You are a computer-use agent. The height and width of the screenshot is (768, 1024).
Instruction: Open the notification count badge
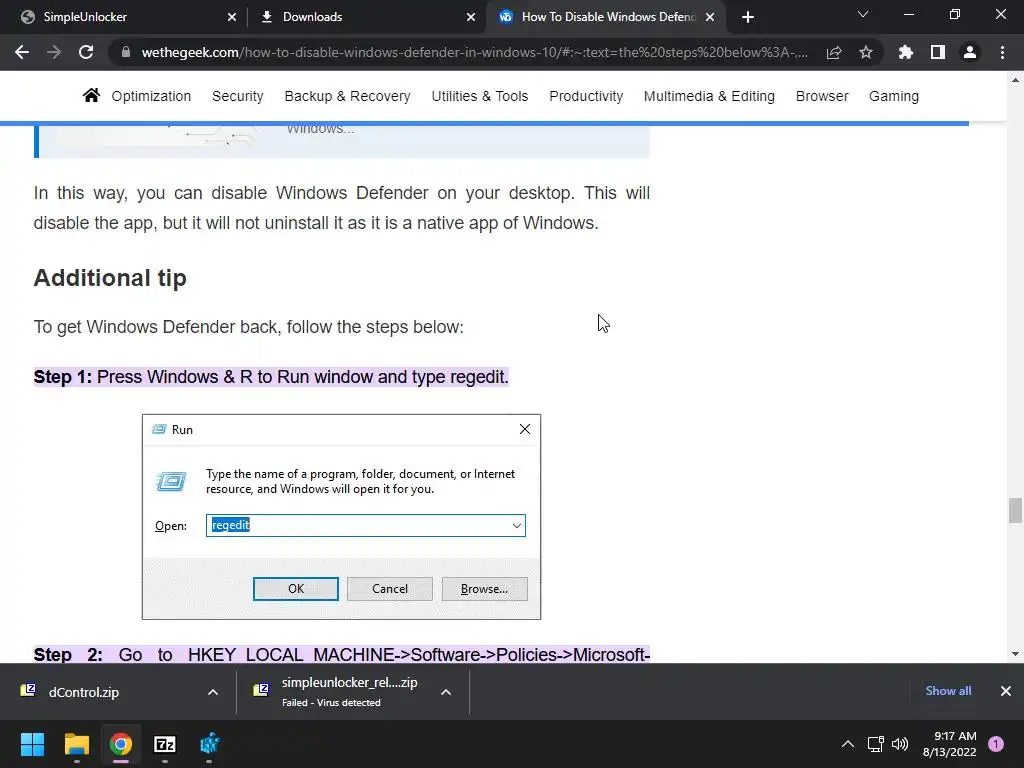(x=996, y=744)
